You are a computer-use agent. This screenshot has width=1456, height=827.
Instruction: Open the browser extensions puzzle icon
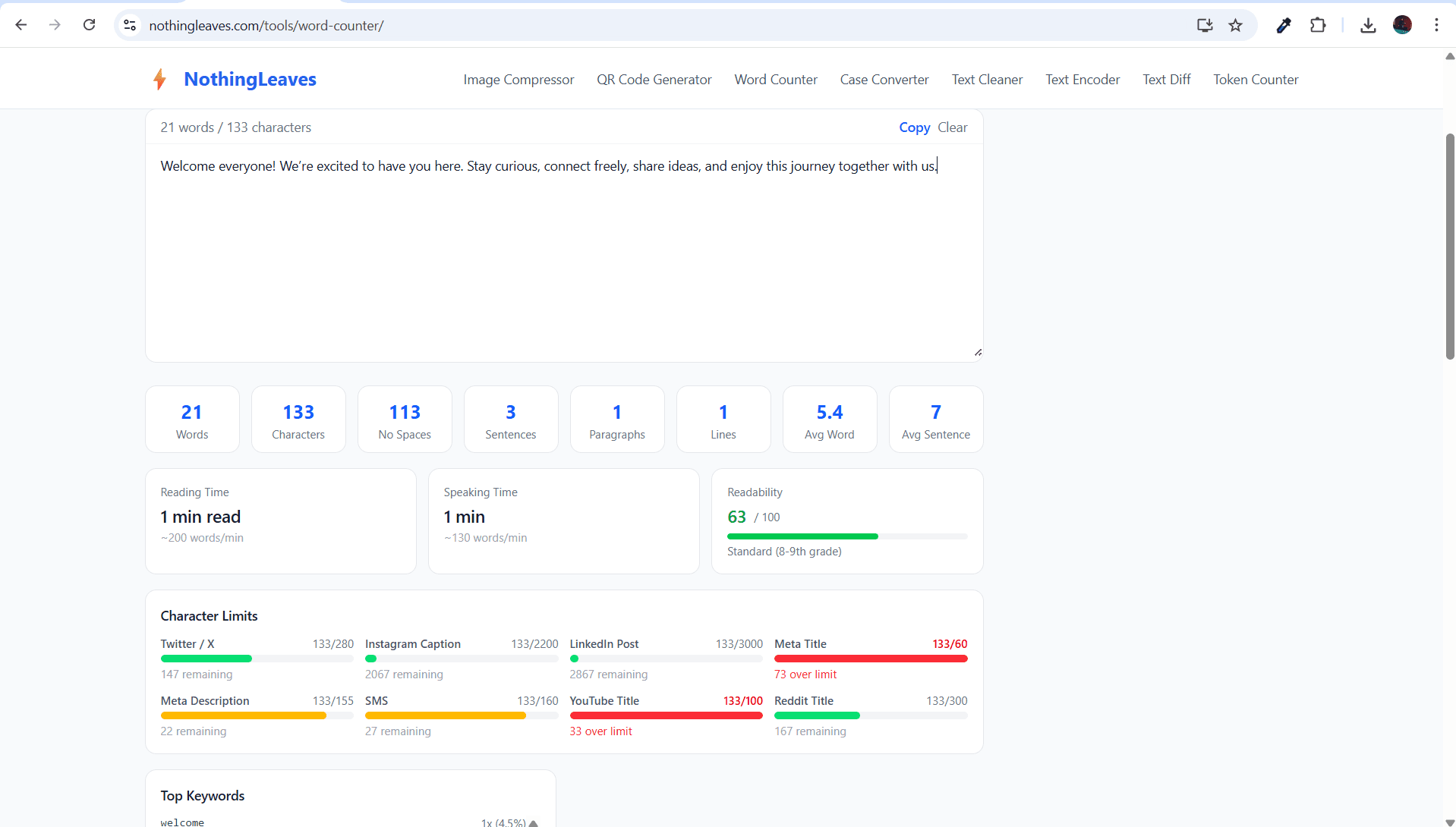(1318, 25)
